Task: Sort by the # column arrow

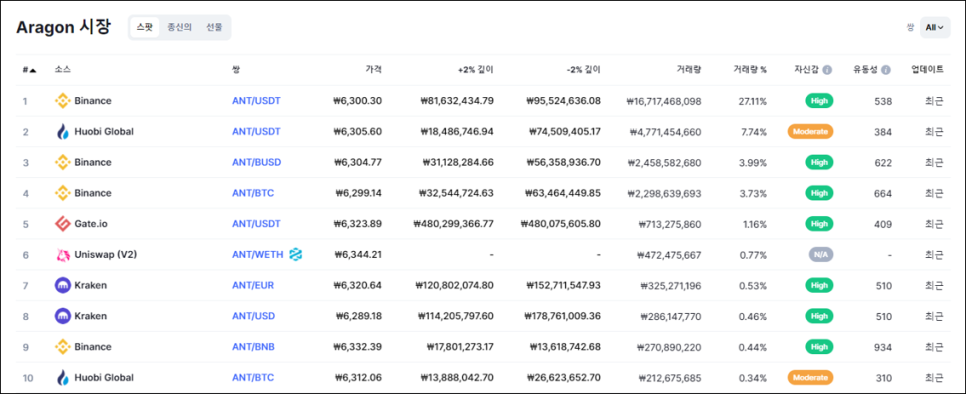Action: (33, 70)
